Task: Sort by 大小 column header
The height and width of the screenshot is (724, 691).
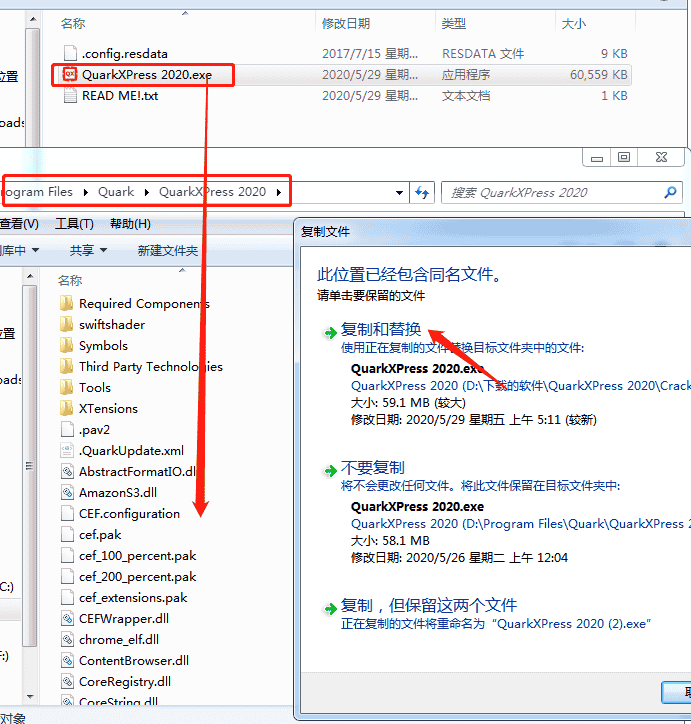Action: pyautogui.click(x=573, y=23)
